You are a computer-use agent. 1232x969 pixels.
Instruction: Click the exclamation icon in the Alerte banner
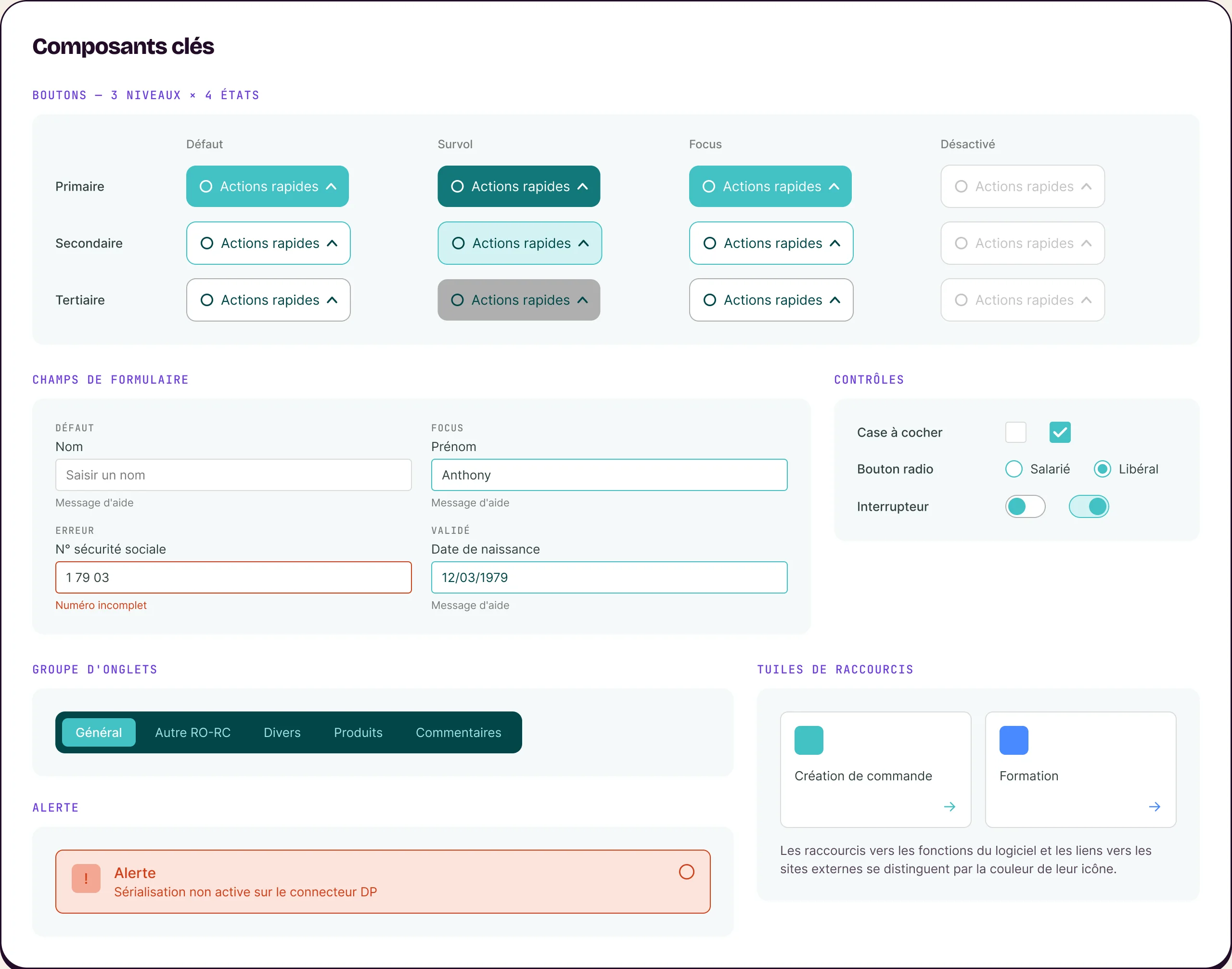click(x=86, y=878)
